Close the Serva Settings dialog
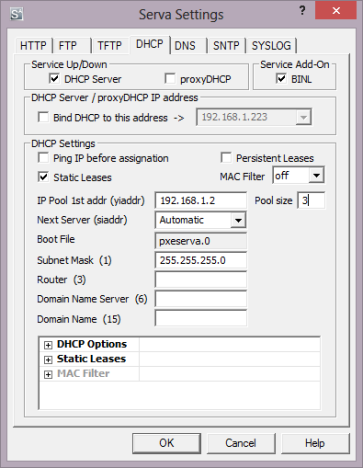 [x=336, y=11]
